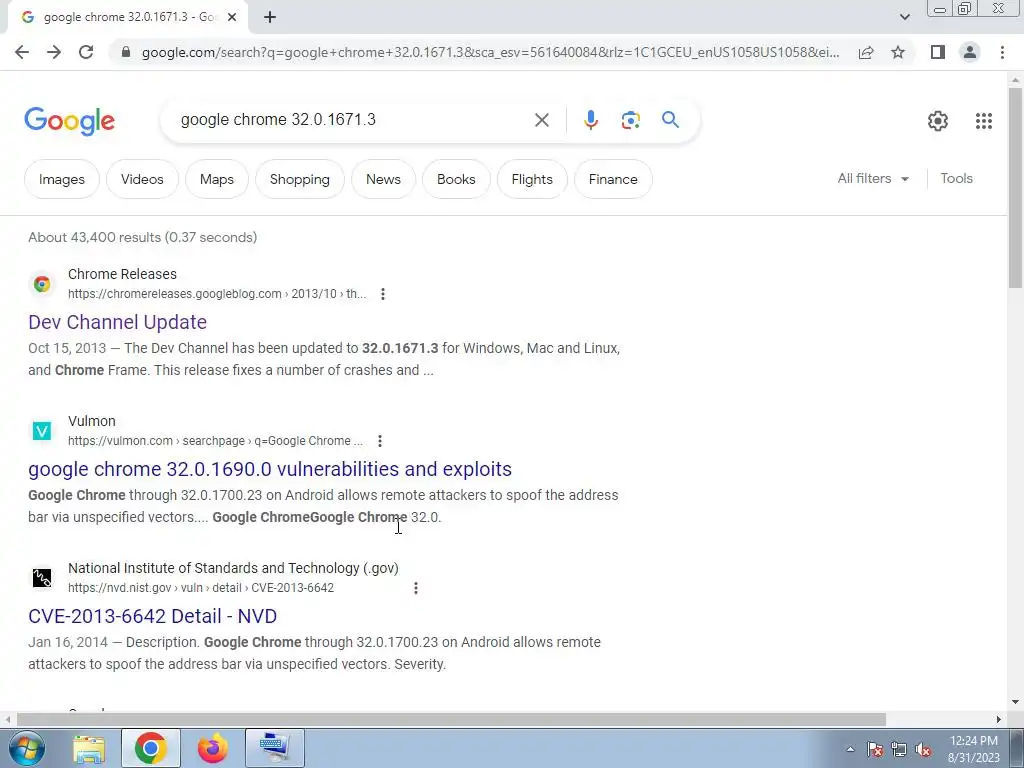Open the chromereleases.googleblog.com URL
The image size is (1024, 768).
[x=217, y=294]
